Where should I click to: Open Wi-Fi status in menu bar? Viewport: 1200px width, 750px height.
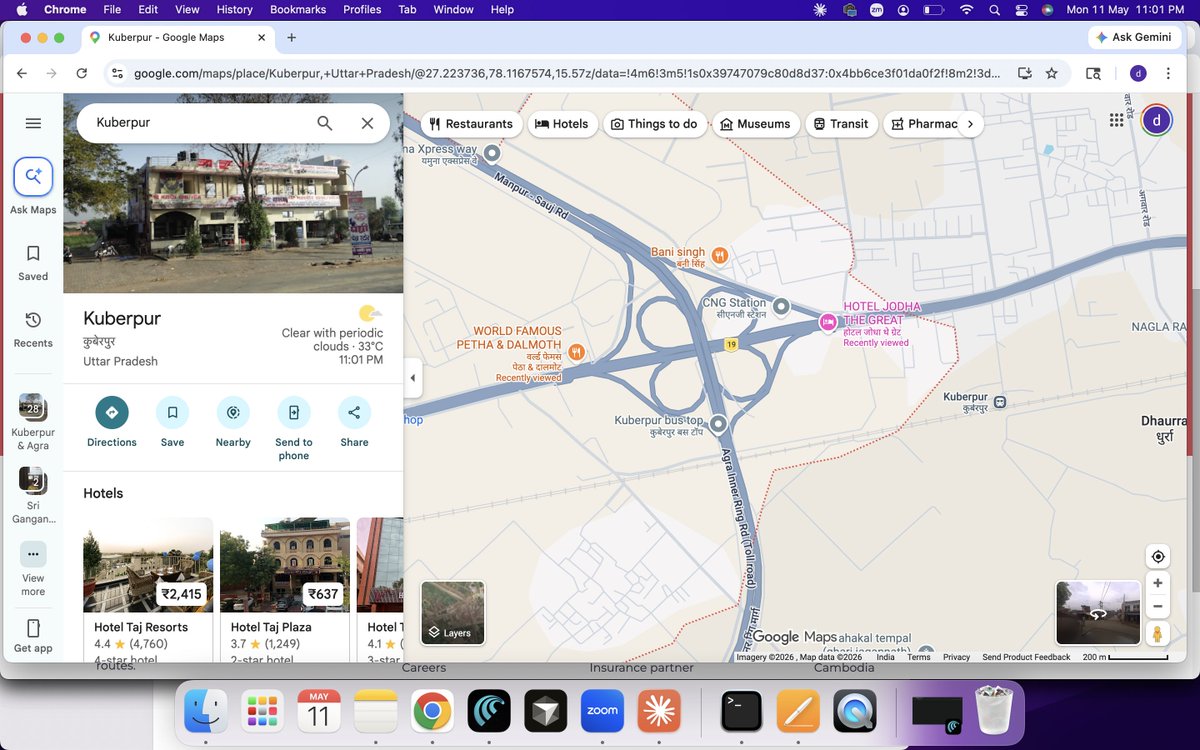pos(966,9)
